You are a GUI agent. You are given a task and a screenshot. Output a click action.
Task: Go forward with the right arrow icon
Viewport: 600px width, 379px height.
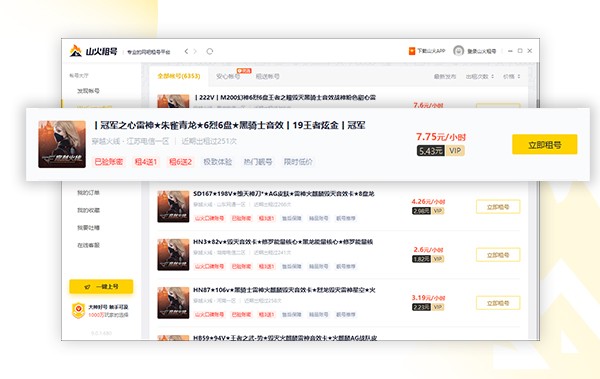pyautogui.click(x=195, y=51)
